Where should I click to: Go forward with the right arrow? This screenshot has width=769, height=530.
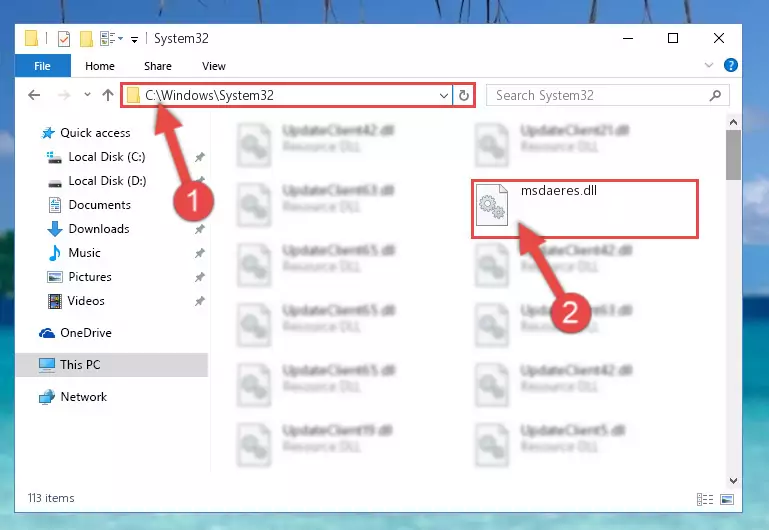[64, 95]
